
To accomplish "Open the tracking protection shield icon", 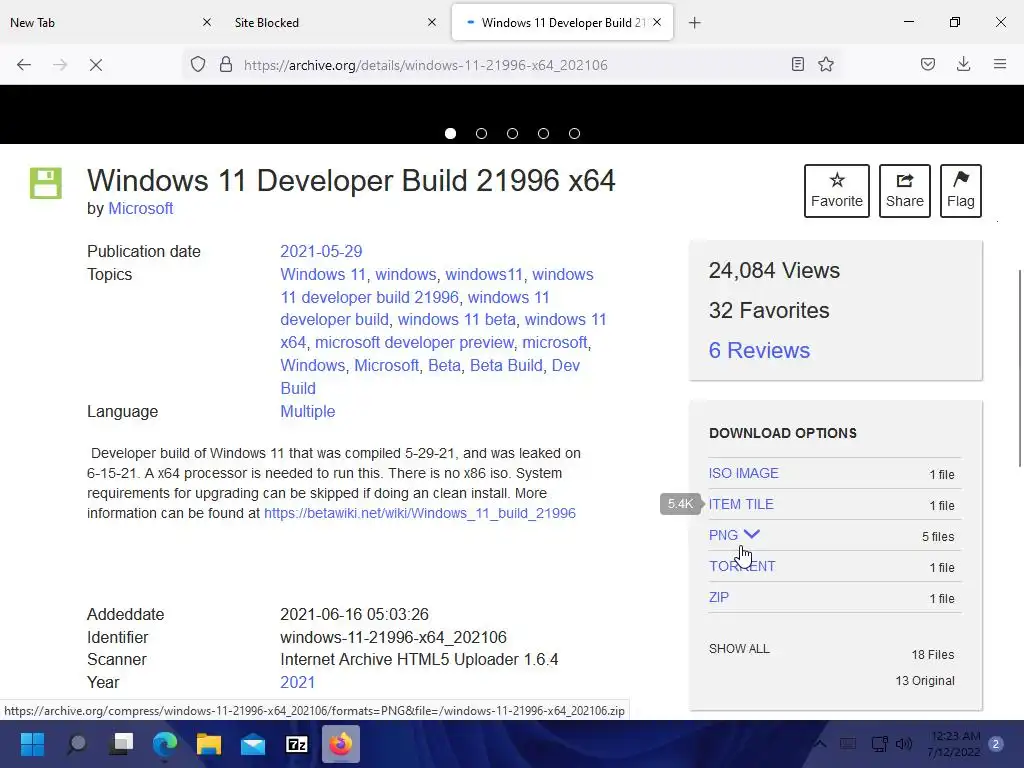I will pos(198,65).
